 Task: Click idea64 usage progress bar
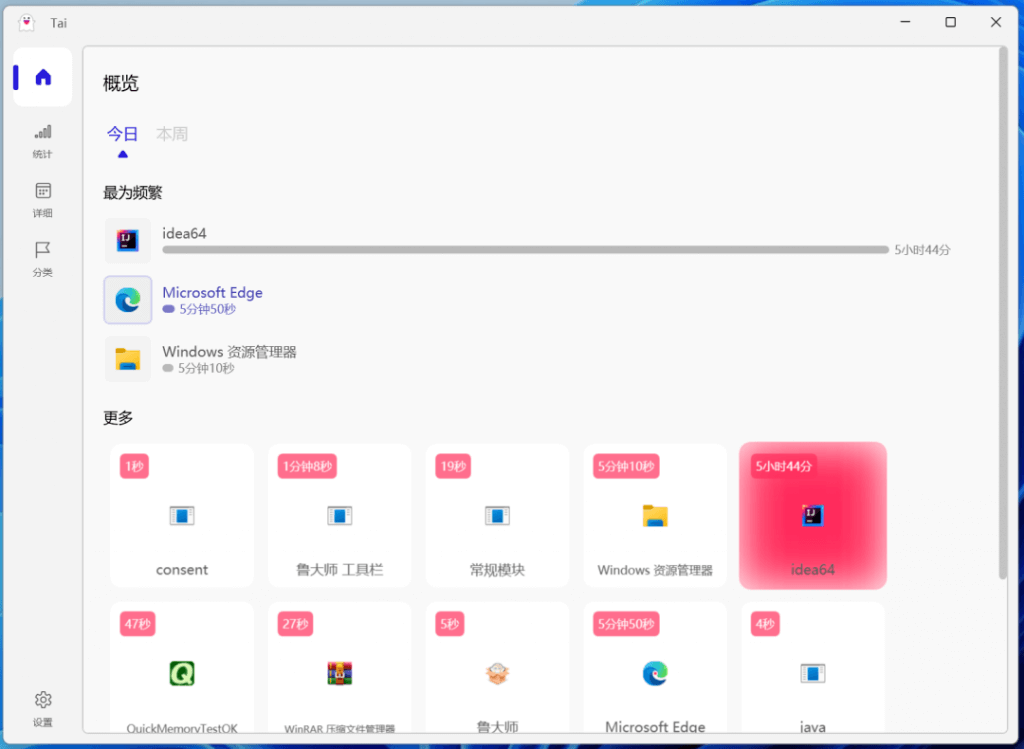(x=526, y=249)
